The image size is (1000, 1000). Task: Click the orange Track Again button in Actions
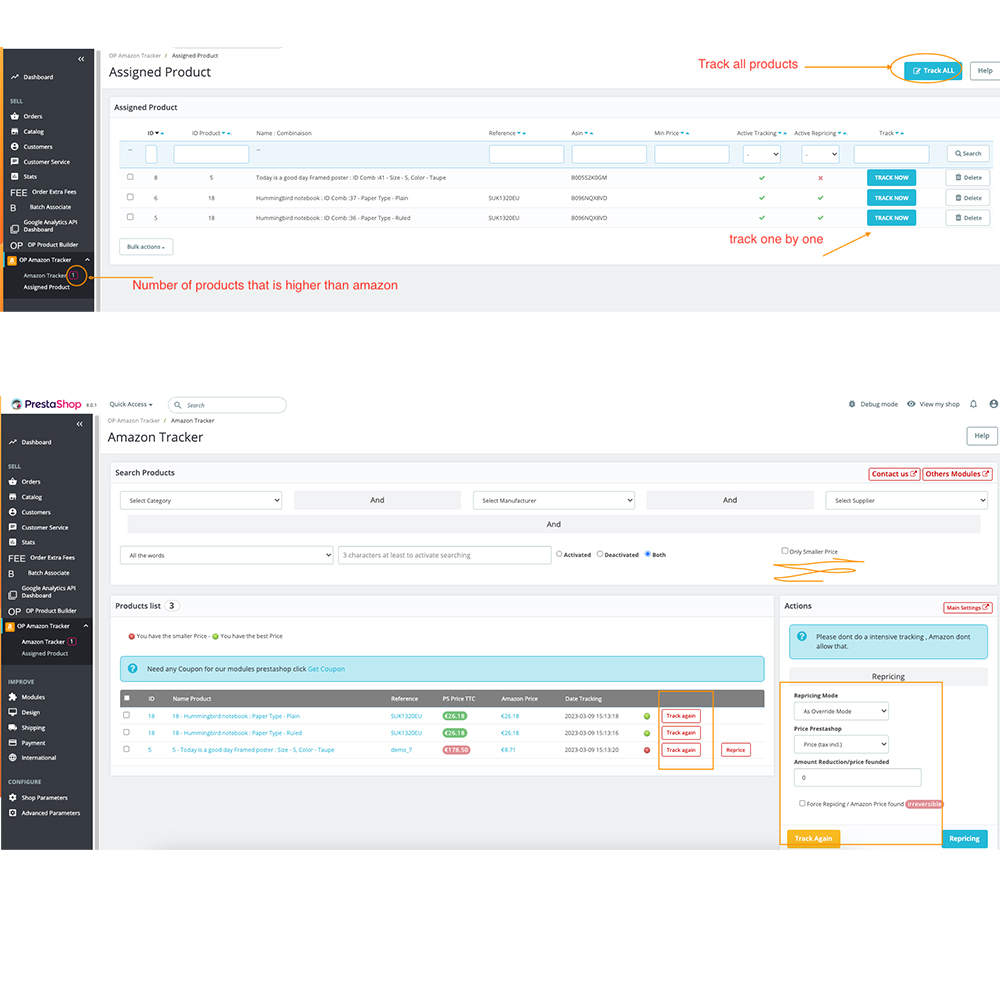coord(813,839)
